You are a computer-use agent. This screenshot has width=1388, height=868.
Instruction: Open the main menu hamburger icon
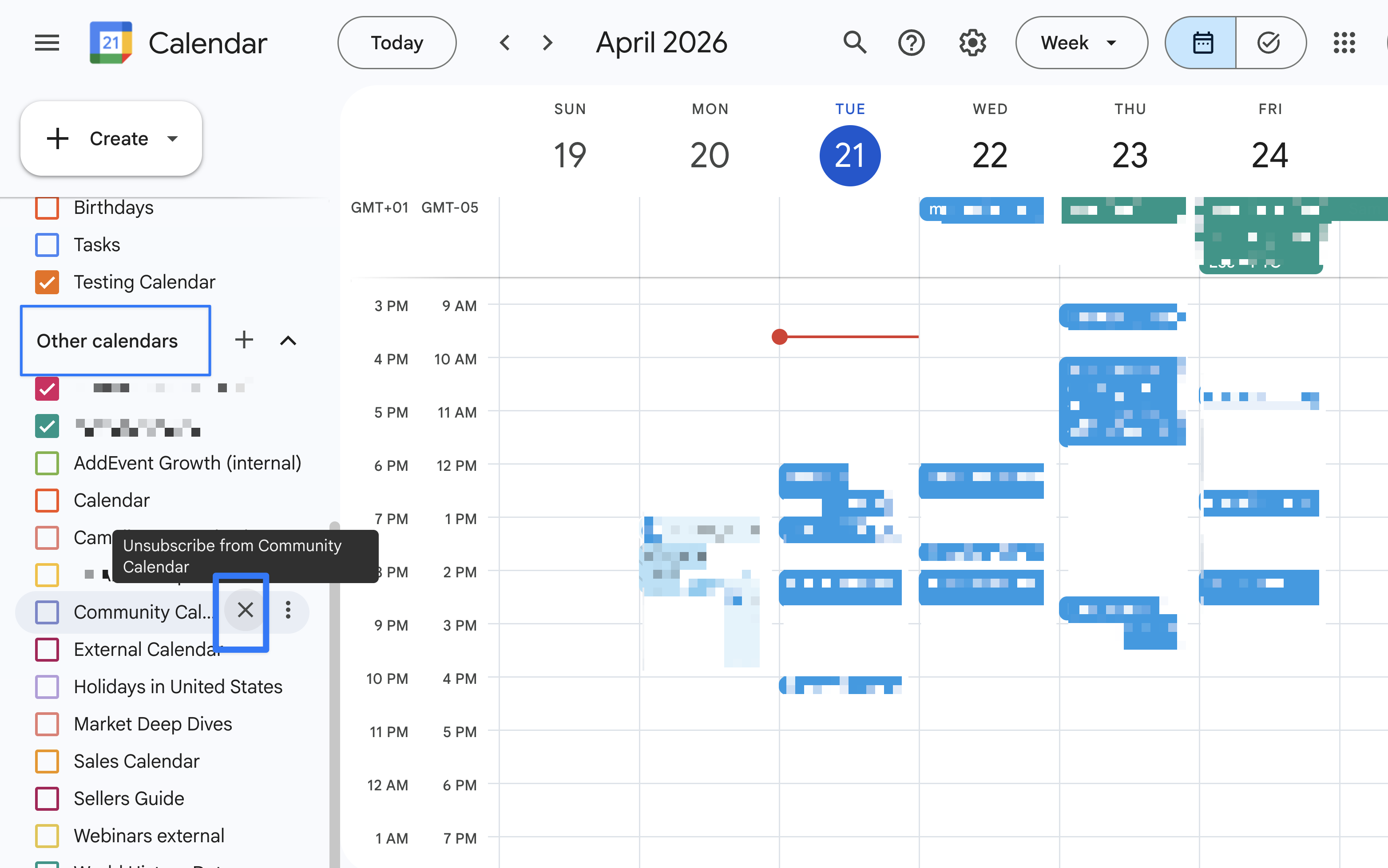[47, 43]
